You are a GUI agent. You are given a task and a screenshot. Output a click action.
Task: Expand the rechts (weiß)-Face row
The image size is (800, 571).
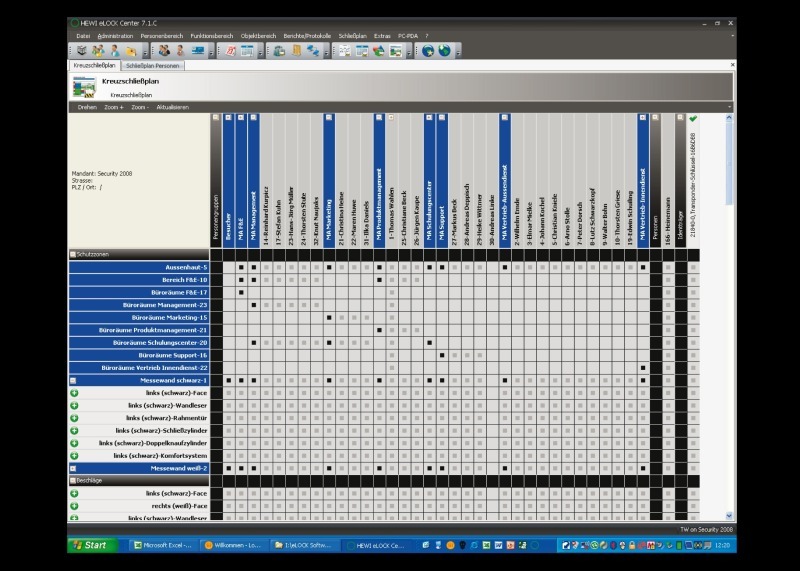pyautogui.click(x=74, y=506)
